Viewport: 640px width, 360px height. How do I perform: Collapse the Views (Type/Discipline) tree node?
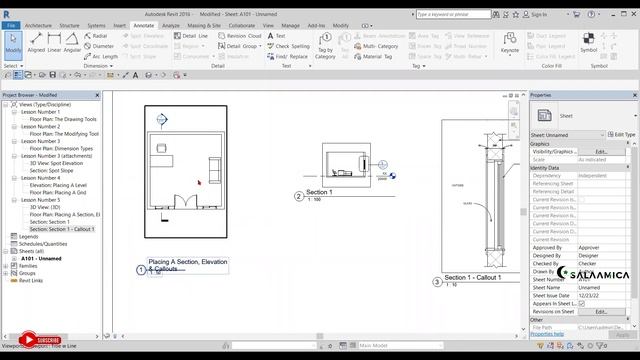[x=6, y=104]
